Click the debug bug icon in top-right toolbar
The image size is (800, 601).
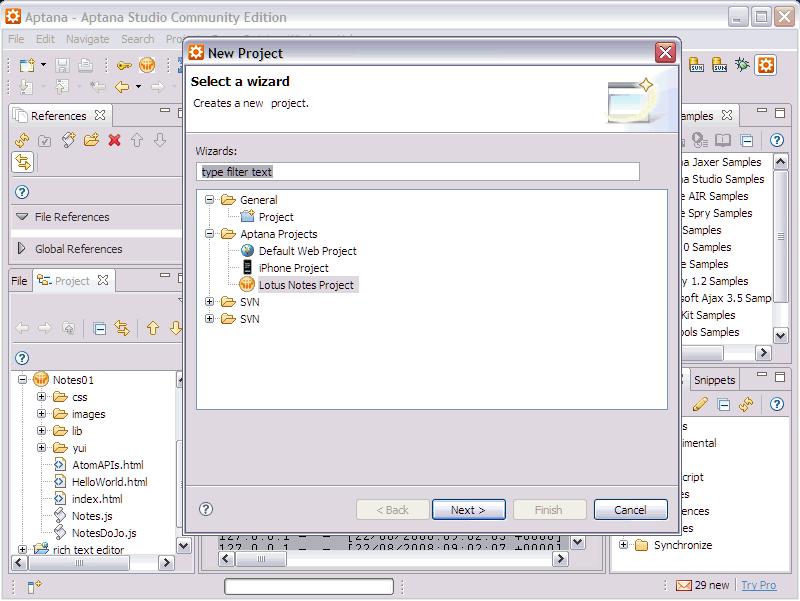point(742,65)
